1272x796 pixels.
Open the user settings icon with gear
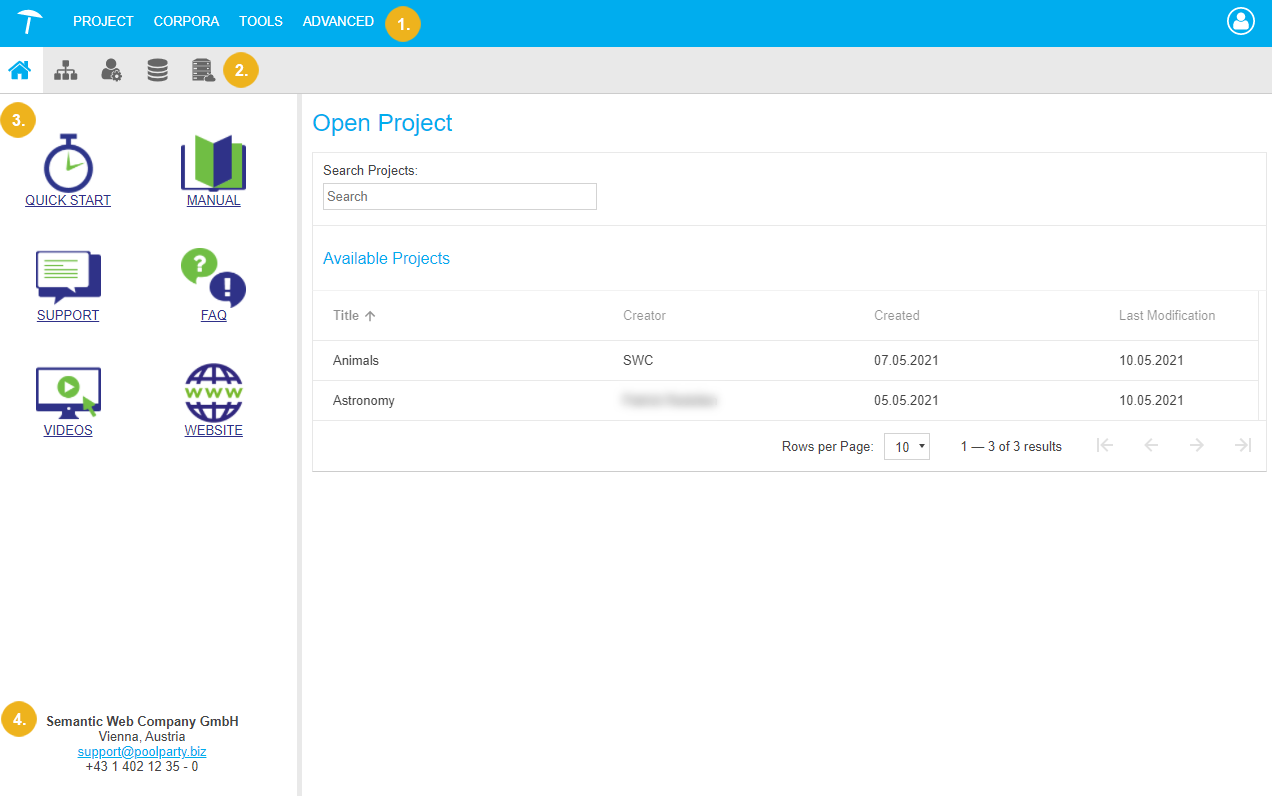coord(111,71)
